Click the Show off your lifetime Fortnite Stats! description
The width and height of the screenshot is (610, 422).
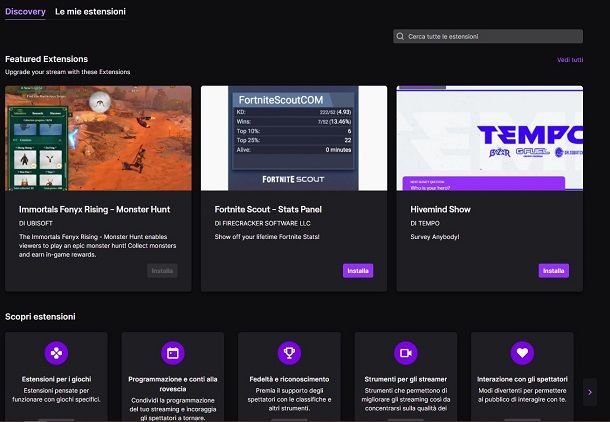coord(267,236)
